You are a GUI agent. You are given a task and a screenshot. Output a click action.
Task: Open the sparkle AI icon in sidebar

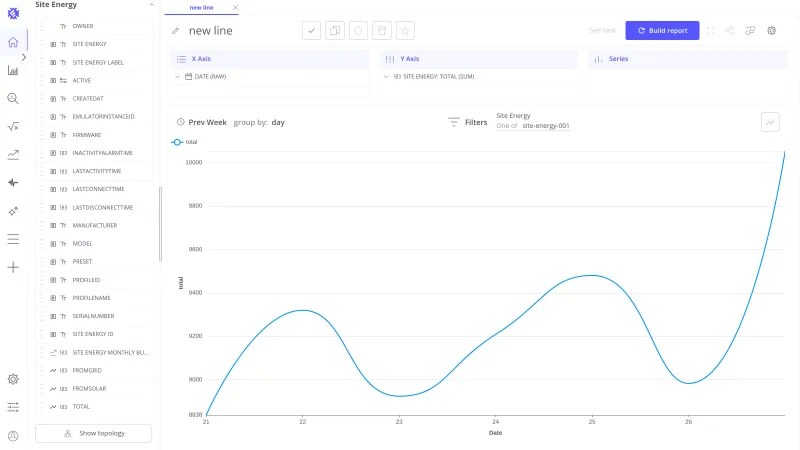(x=13, y=211)
